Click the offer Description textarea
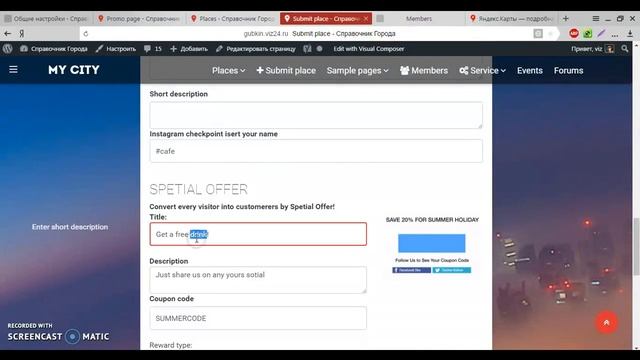 [x=258, y=280]
